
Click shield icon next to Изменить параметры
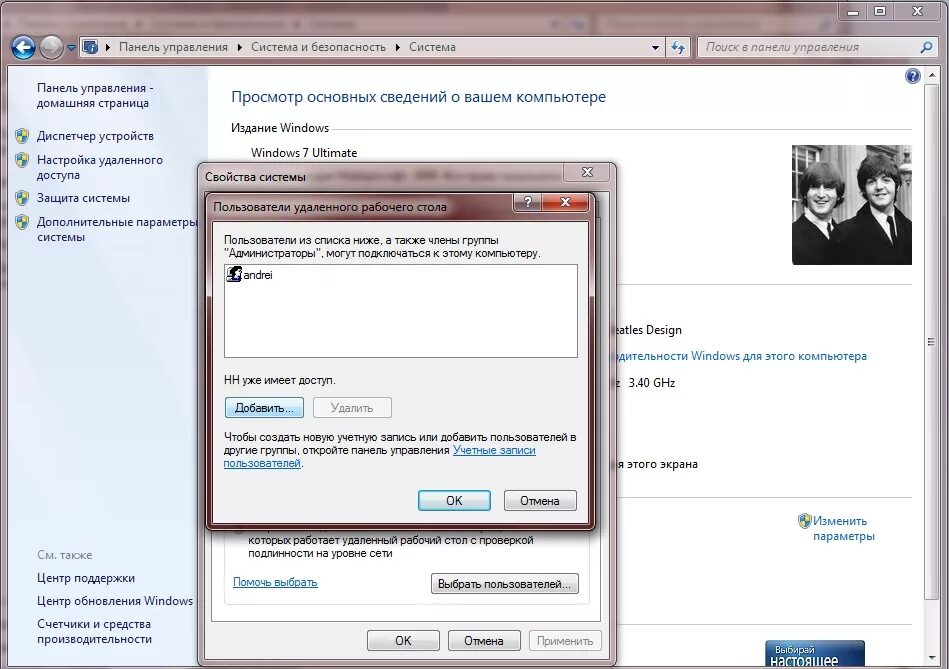tap(804, 521)
